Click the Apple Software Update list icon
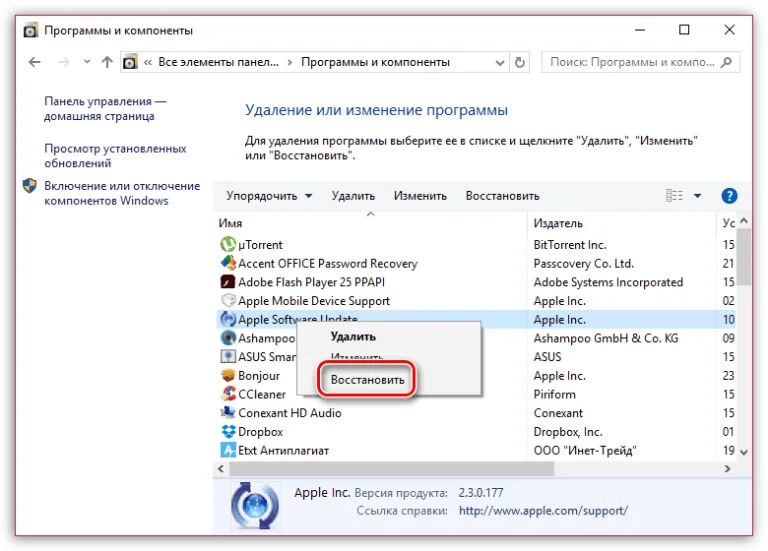This screenshot has height=551, width=768. tap(228, 319)
